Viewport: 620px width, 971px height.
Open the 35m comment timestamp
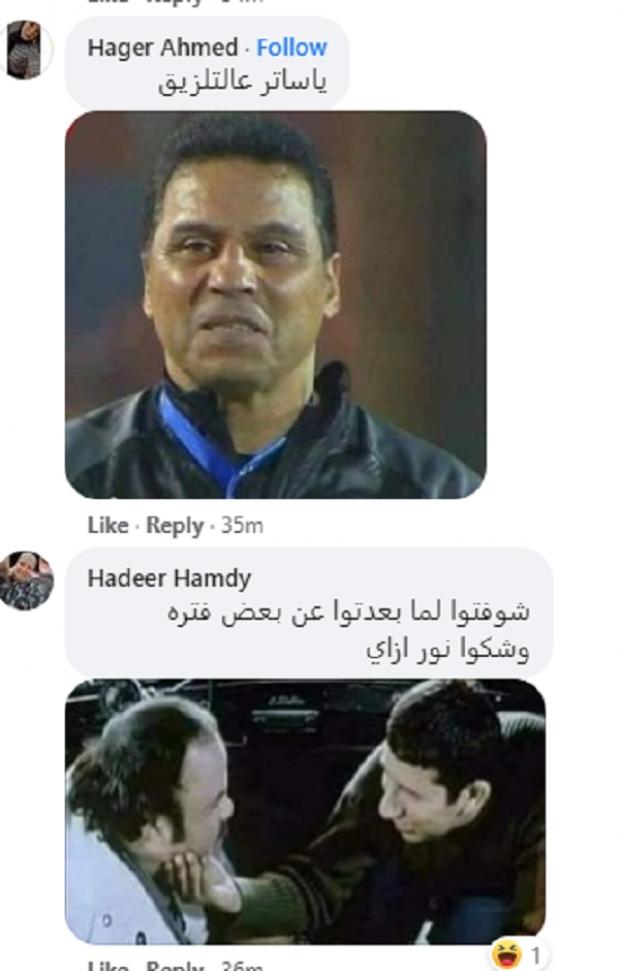(242, 525)
